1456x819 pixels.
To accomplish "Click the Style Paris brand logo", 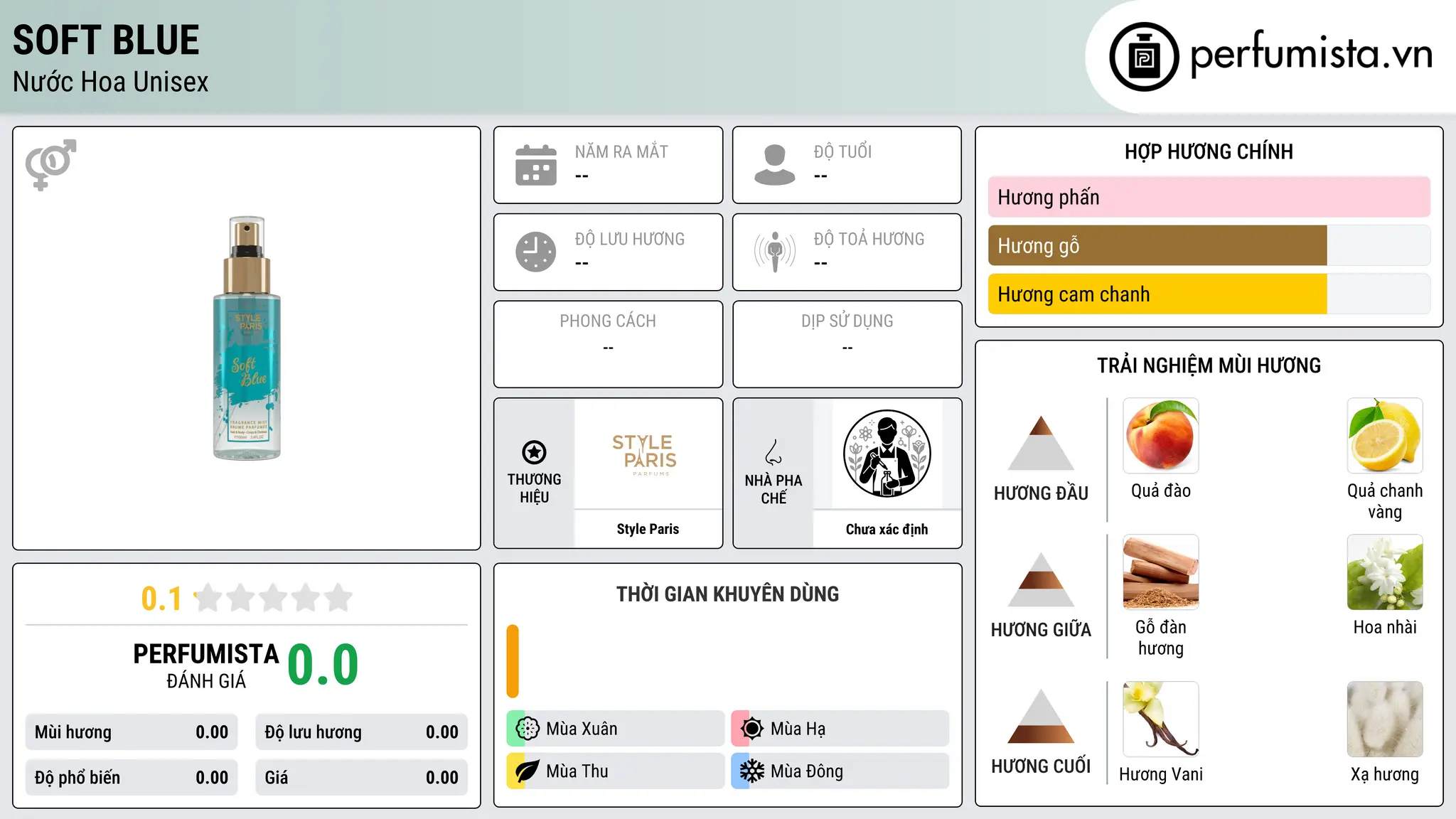I will tap(645, 454).
